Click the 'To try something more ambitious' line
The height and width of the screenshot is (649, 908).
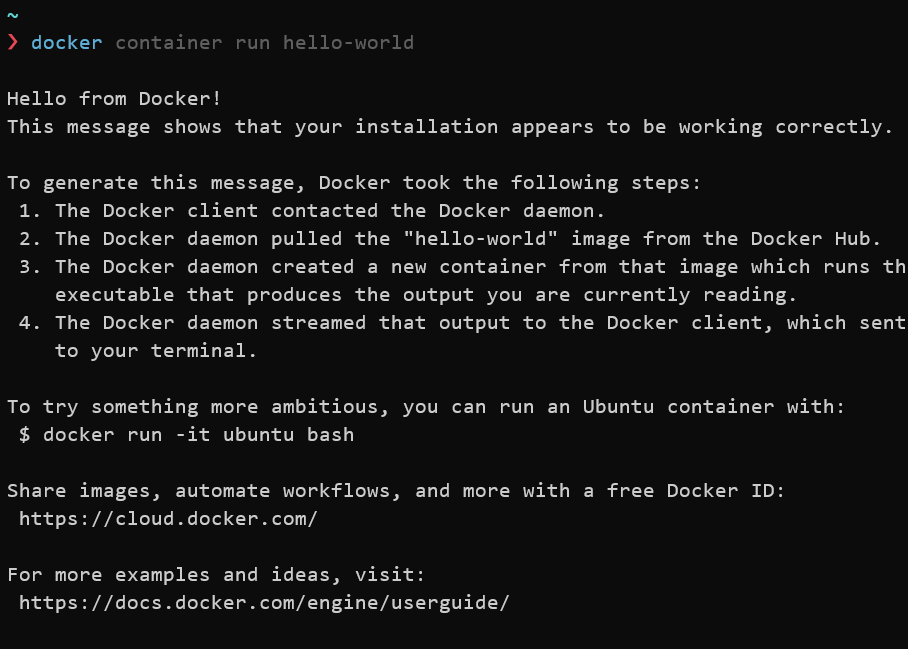point(426,407)
